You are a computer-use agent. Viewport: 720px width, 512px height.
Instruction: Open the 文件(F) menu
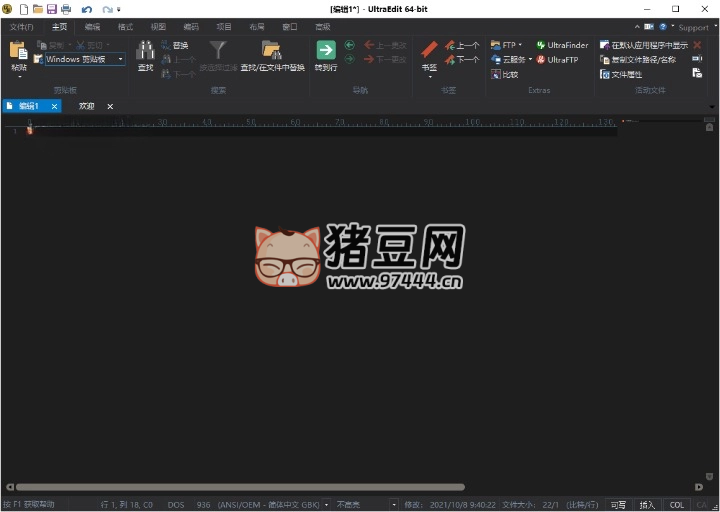22,27
